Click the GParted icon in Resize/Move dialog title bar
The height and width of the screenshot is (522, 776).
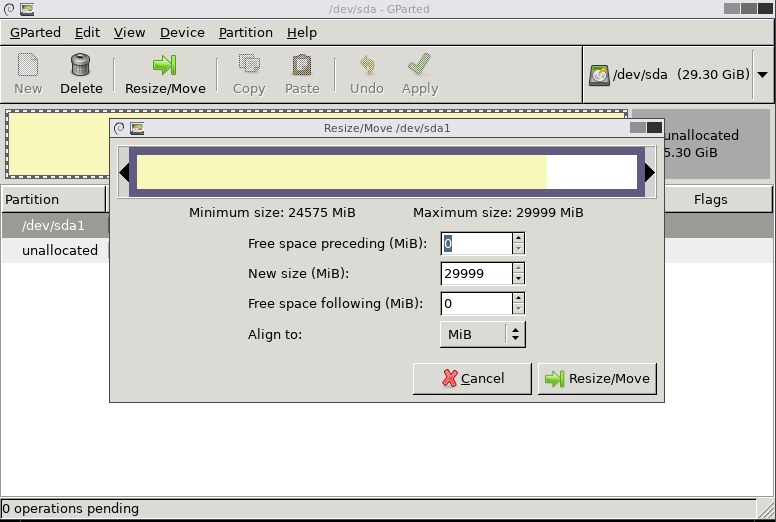pyautogui.click(x=137, y=129)
